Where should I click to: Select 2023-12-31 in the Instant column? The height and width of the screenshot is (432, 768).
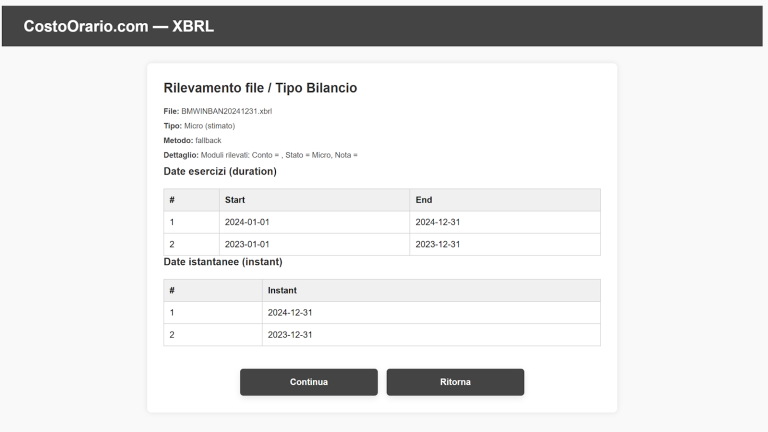(x=290, y=334)
